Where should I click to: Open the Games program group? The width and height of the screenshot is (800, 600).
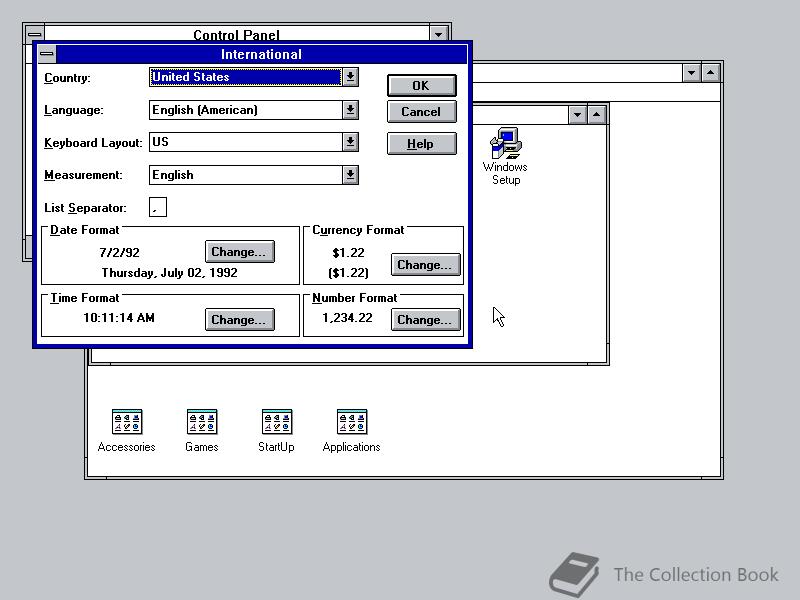[x=201, y=421]
